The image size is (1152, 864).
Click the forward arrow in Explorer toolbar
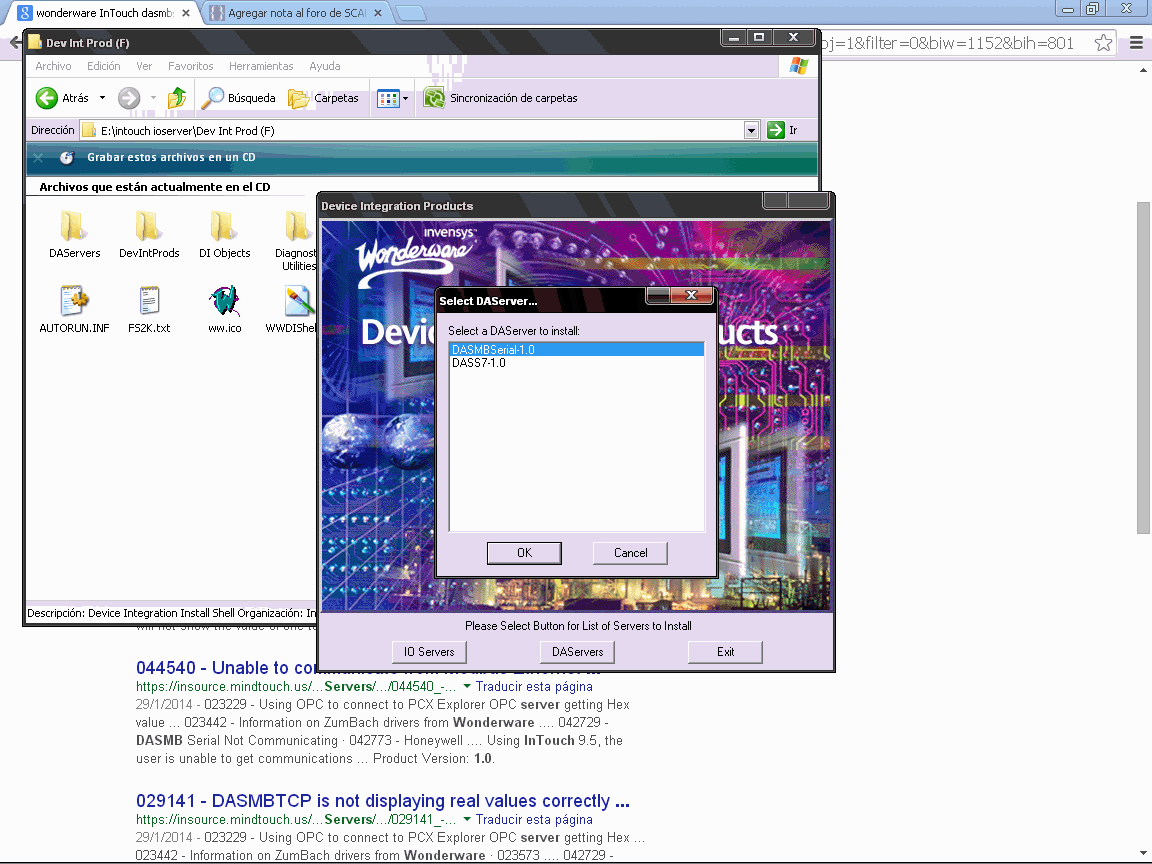click(x=129, y=98)
